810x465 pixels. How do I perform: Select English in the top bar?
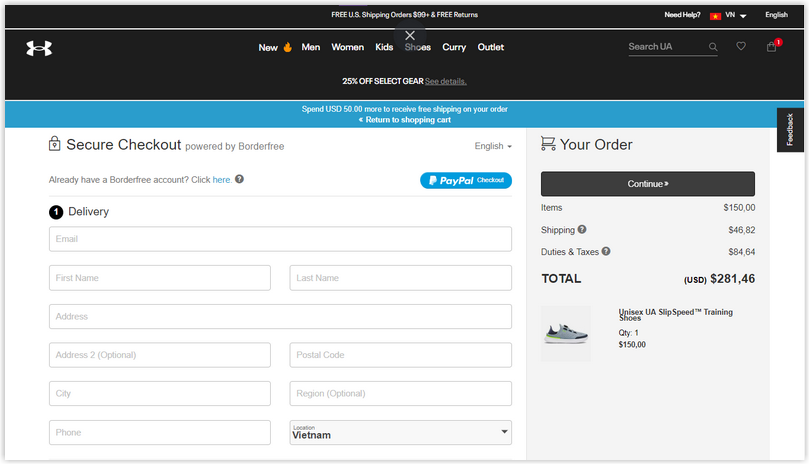click(776, 15)
